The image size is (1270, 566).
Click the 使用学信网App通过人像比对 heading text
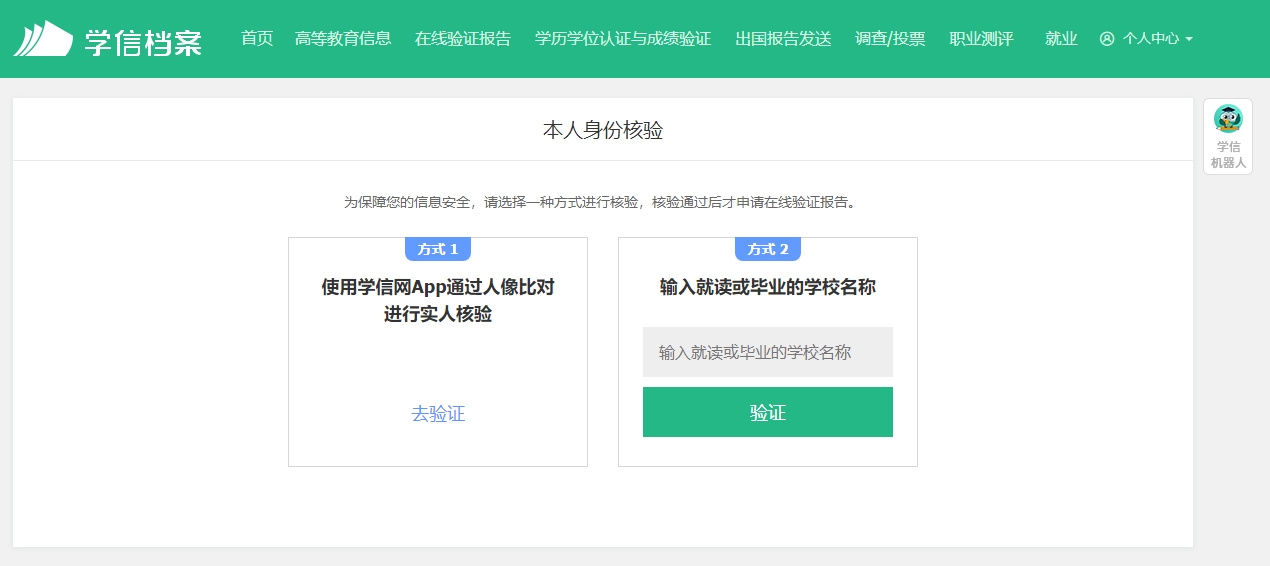[438, 288]
